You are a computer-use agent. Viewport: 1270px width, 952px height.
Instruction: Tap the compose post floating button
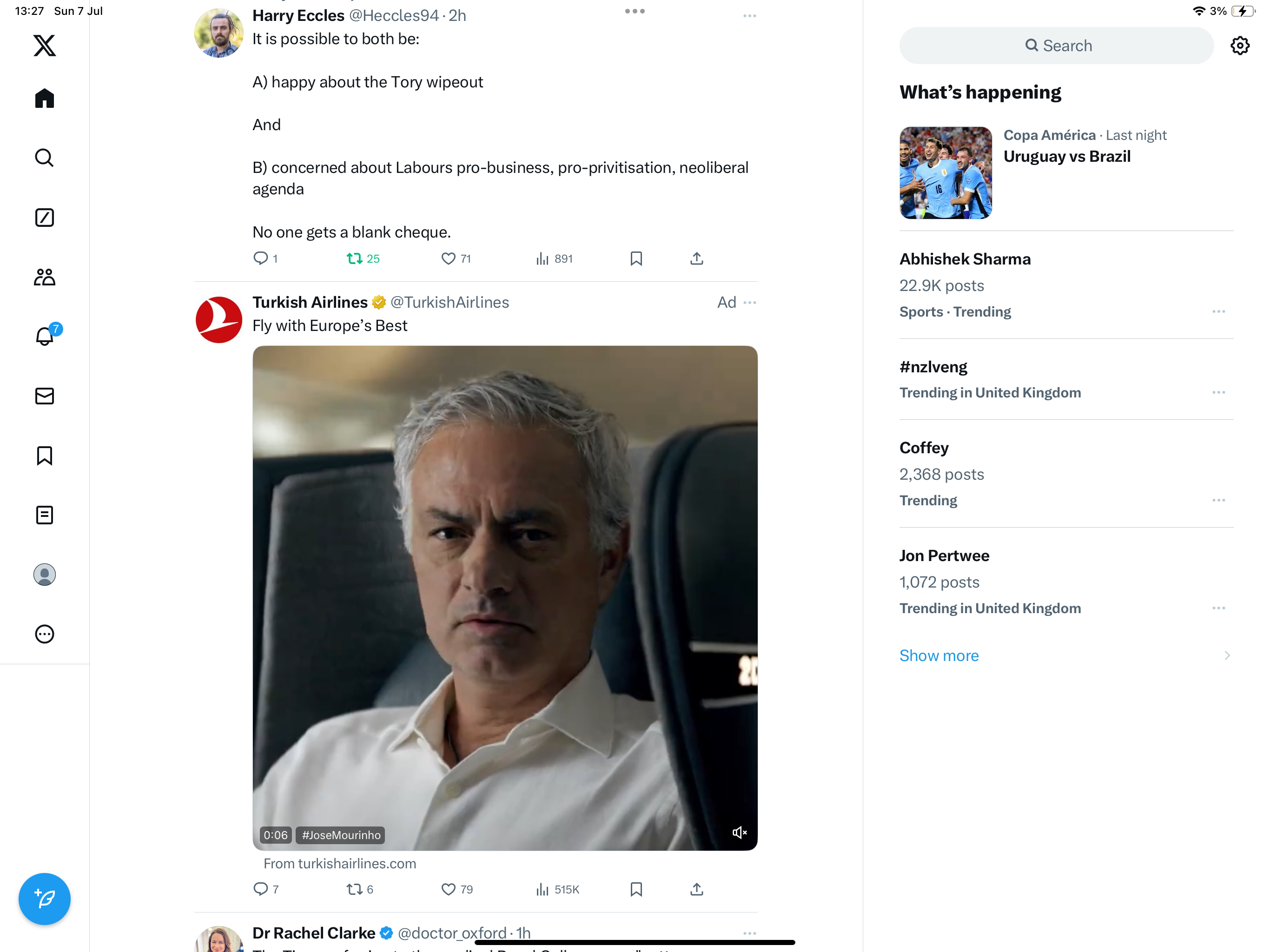click(44, 899)
